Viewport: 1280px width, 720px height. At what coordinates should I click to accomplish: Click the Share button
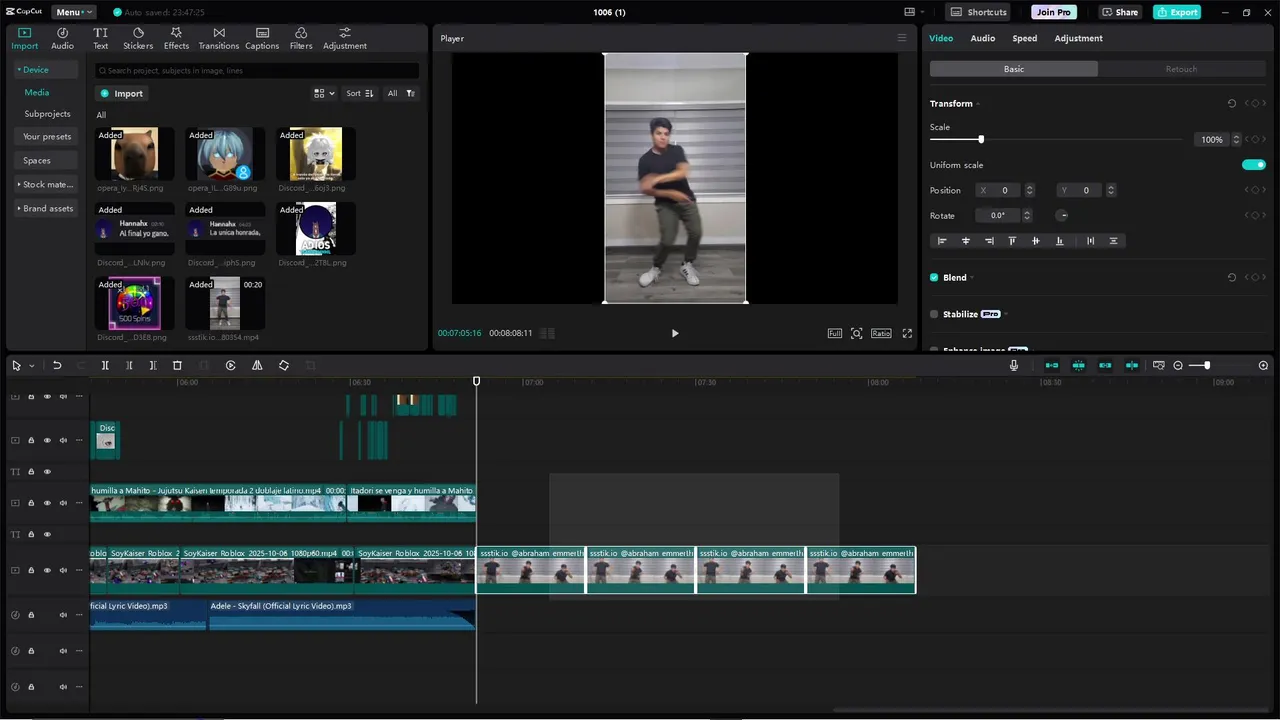coord(1120,12)
